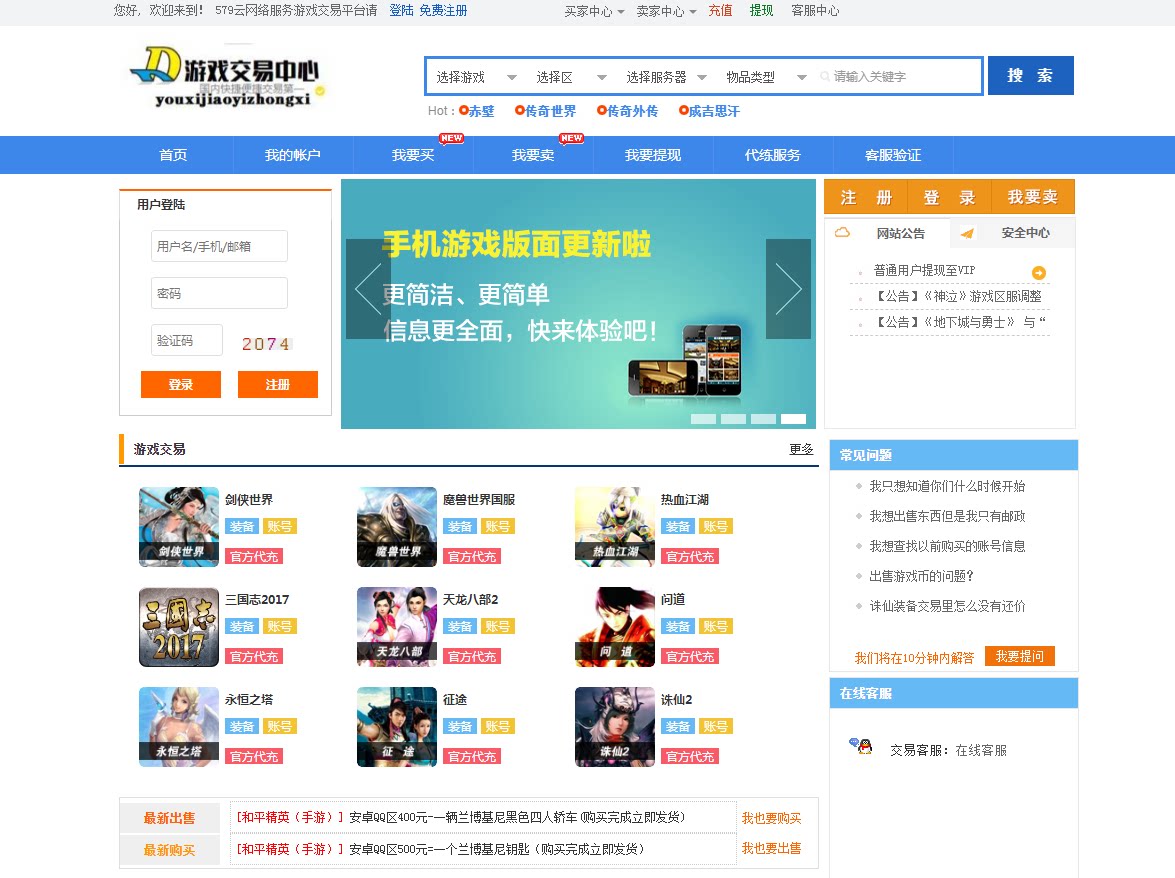
Task: Click the carousel right arrow
Action: [x=788, y=289]
